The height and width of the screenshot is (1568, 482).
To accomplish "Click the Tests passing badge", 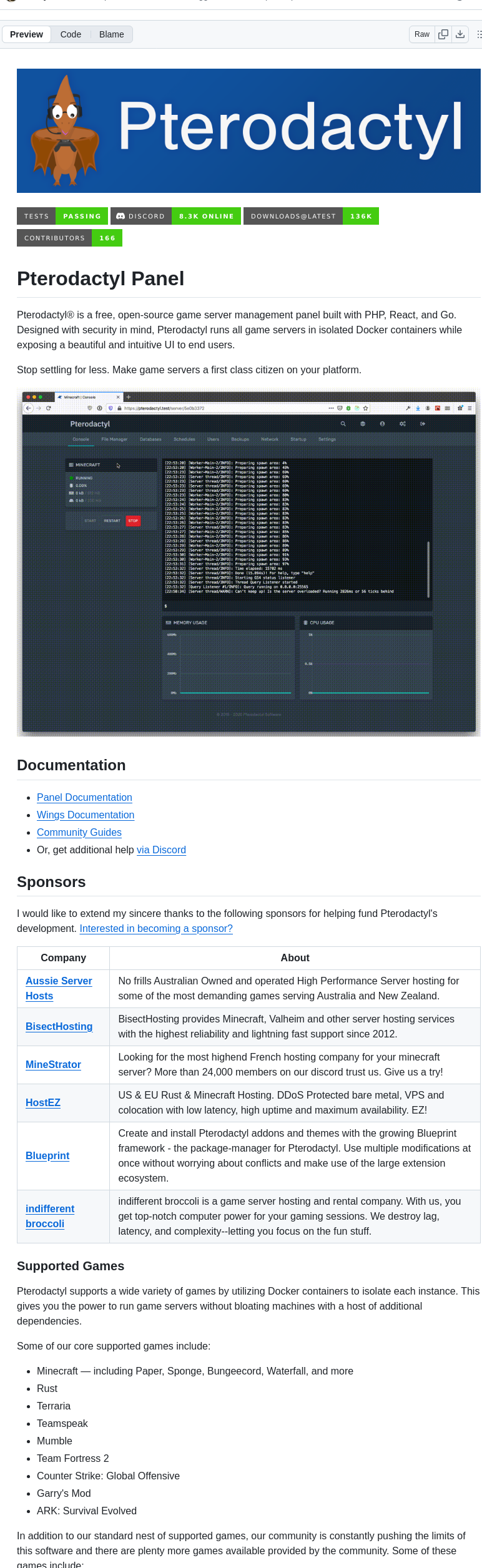I will [62, 216].
